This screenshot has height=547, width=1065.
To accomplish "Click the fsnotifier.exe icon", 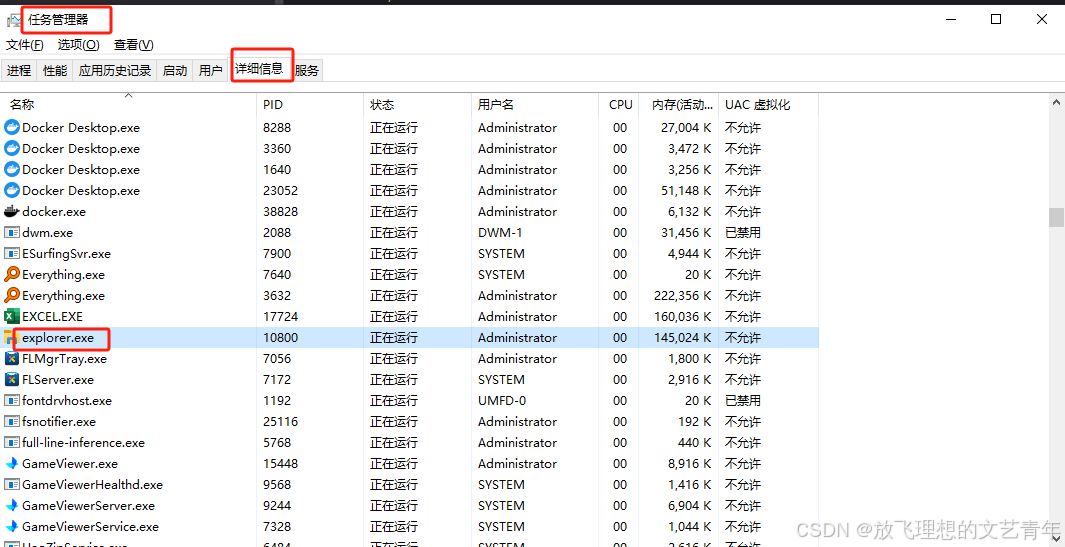I will point(12,421).
